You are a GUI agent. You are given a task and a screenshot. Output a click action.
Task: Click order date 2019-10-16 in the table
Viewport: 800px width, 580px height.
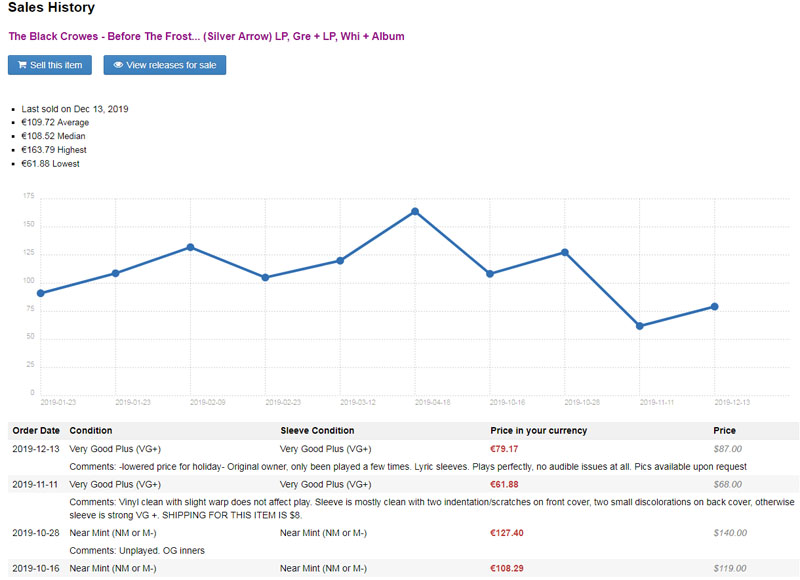pyautogui.click(x=36, y=568)
